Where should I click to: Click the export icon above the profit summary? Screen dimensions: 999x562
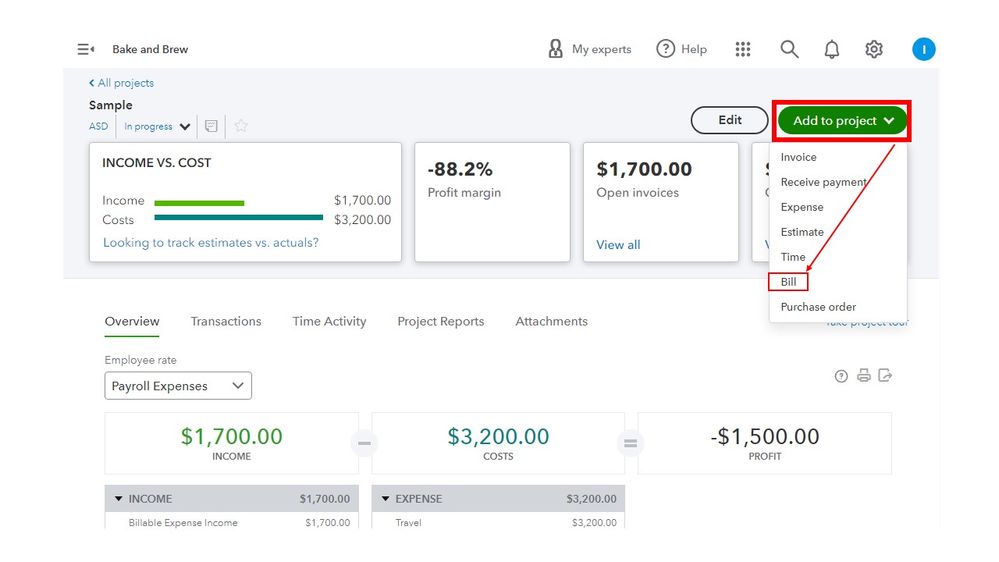tap(884, 376)
